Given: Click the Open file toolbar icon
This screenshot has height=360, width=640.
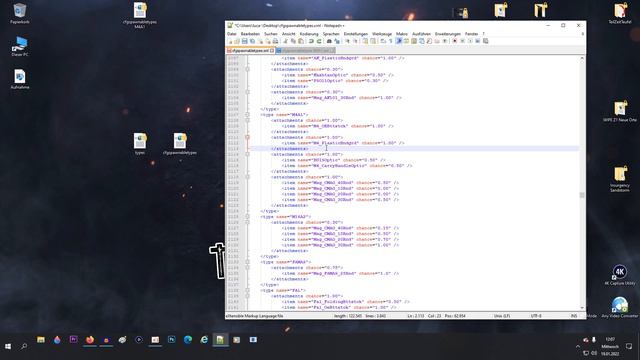Looking at the screenshot, I should pos(236,41).
